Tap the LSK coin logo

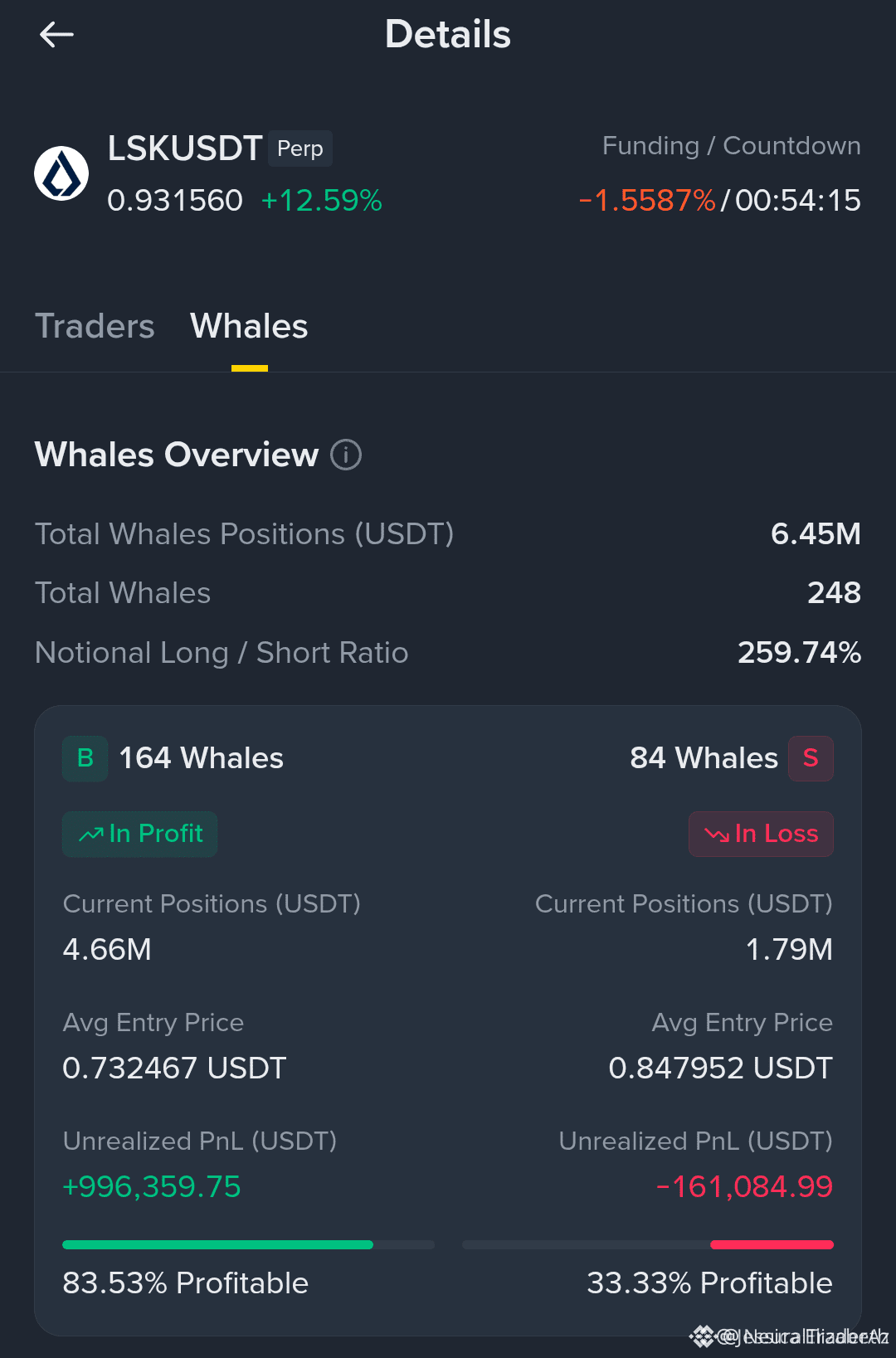pyautogui.click(x=61, y=173)
